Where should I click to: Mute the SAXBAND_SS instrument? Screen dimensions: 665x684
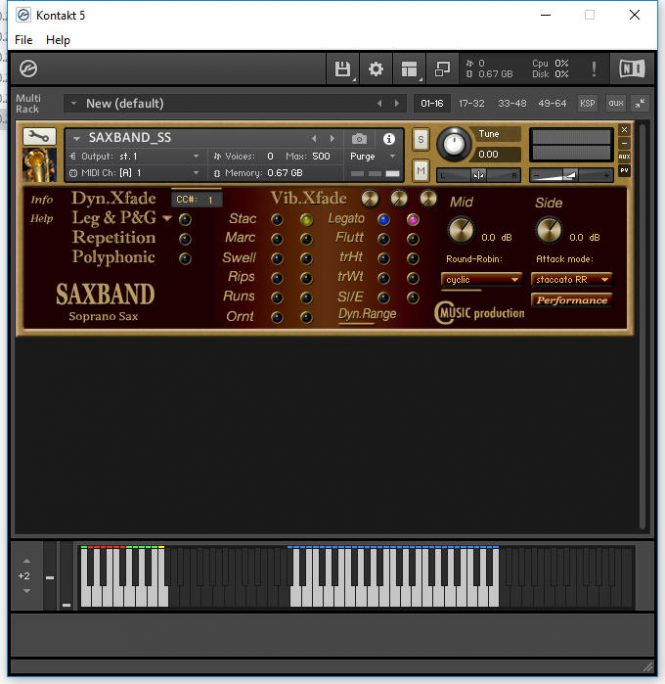(421, 171)
